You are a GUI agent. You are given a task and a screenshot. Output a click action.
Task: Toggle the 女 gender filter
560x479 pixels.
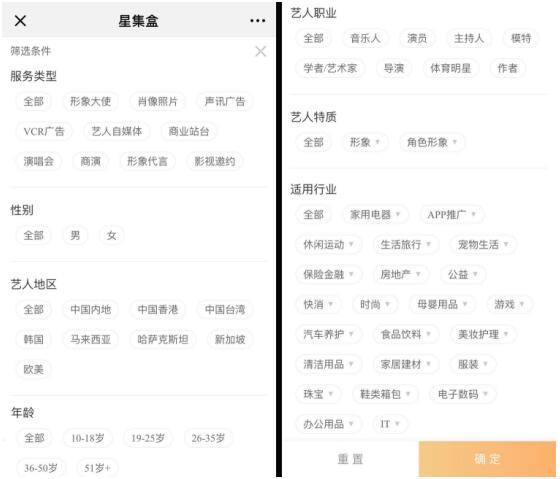click(112, 235)
